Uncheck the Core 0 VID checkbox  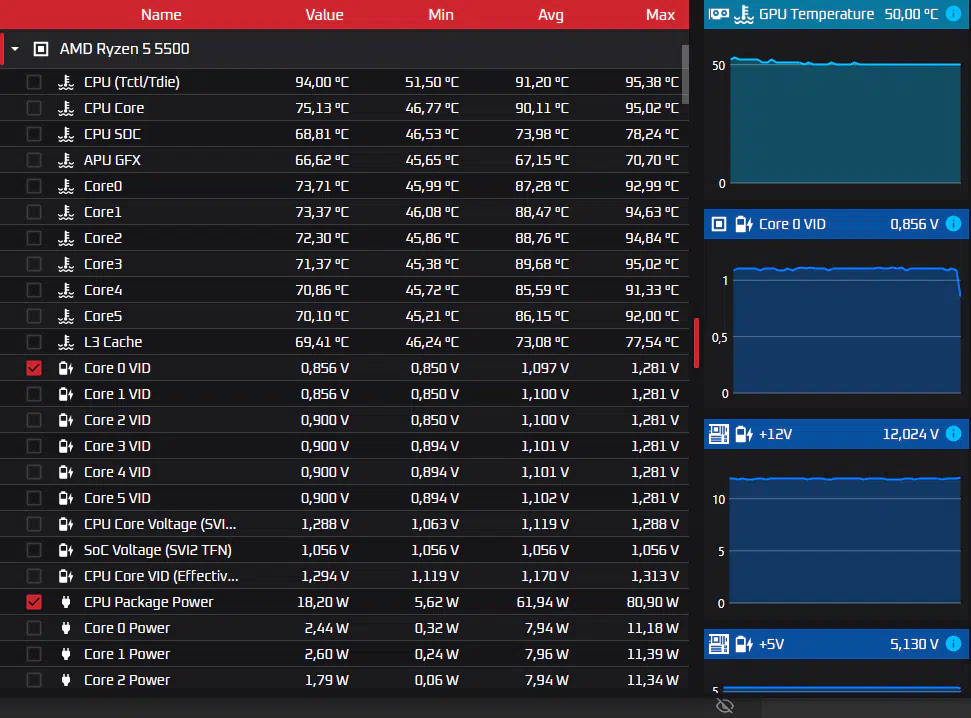click(x=34, y=368)
